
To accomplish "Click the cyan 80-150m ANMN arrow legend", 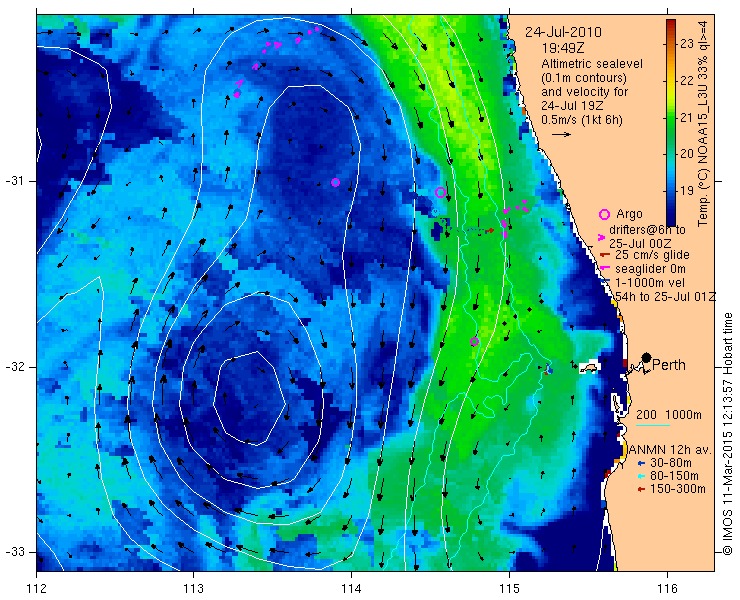I will (641, 476).
